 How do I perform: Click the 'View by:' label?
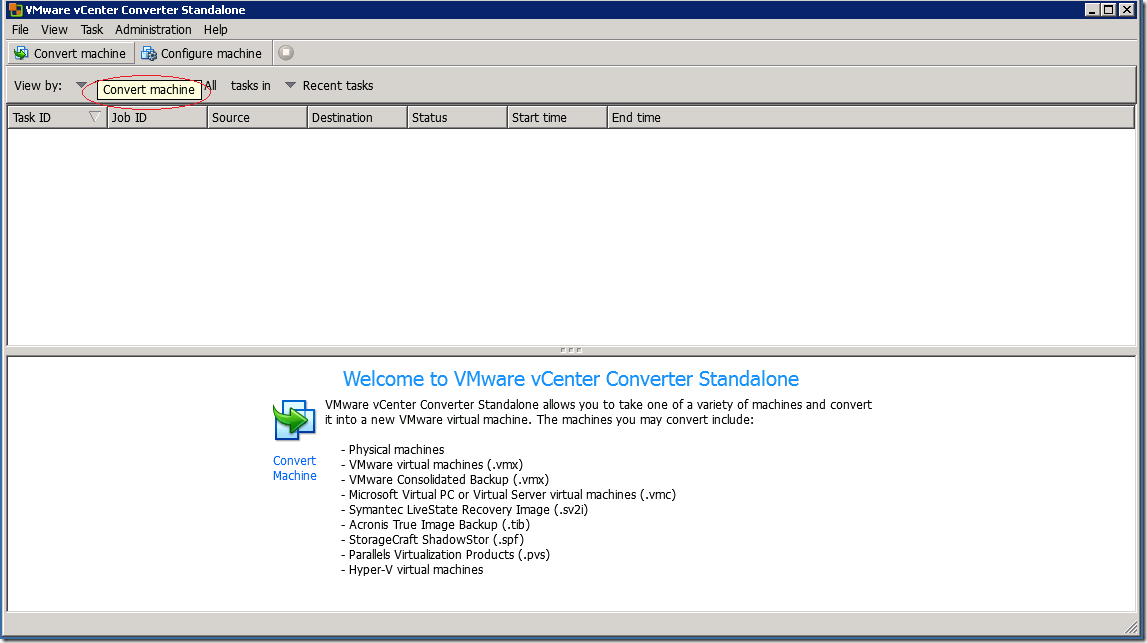[x=38, y=86]
